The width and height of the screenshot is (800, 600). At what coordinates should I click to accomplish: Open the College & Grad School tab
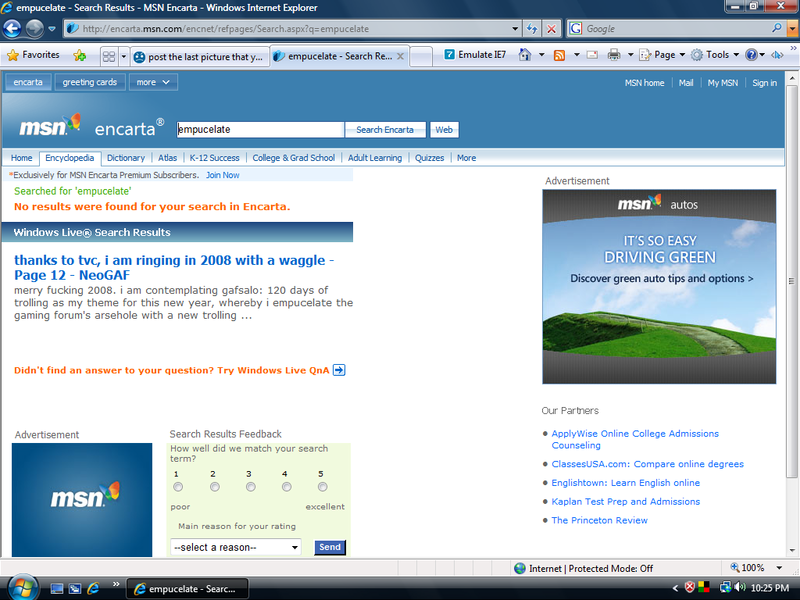[x=293, y=158]
